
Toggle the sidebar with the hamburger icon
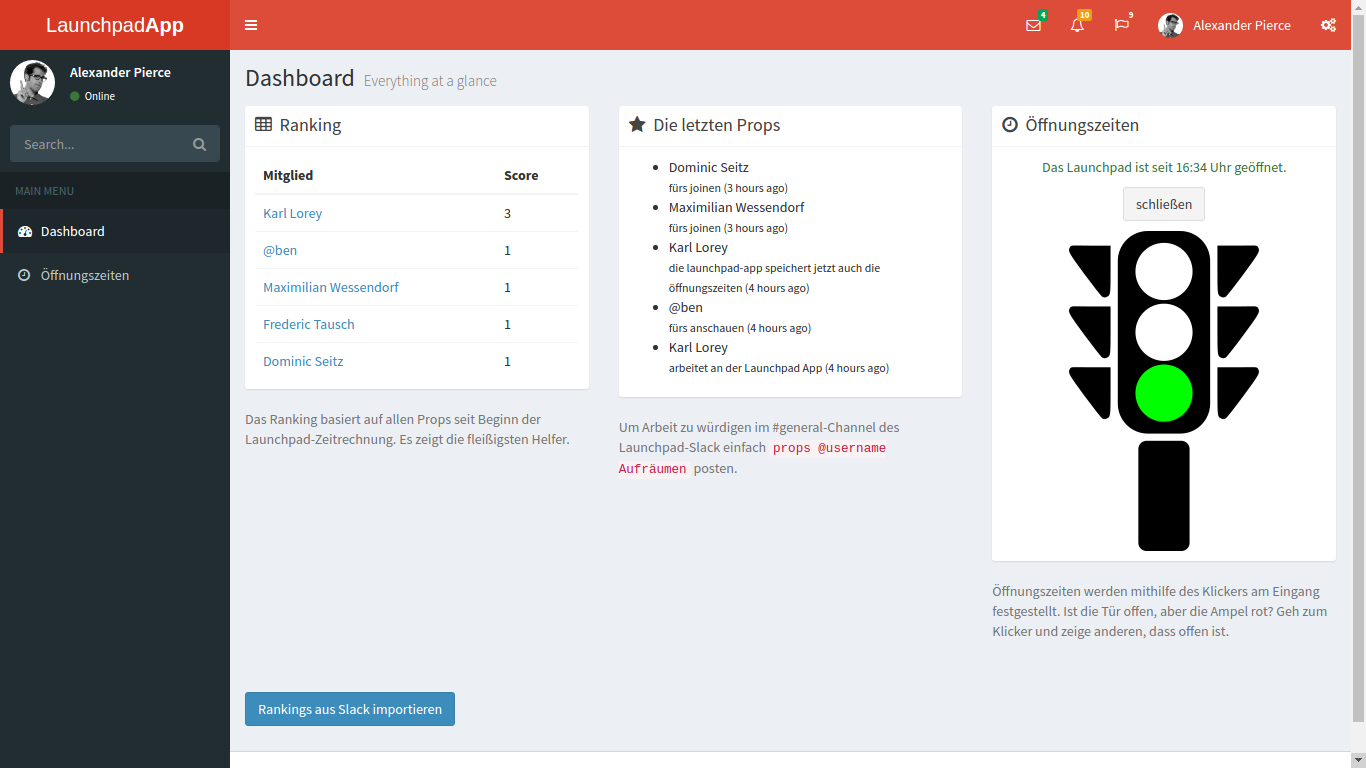tap(251, 25)
